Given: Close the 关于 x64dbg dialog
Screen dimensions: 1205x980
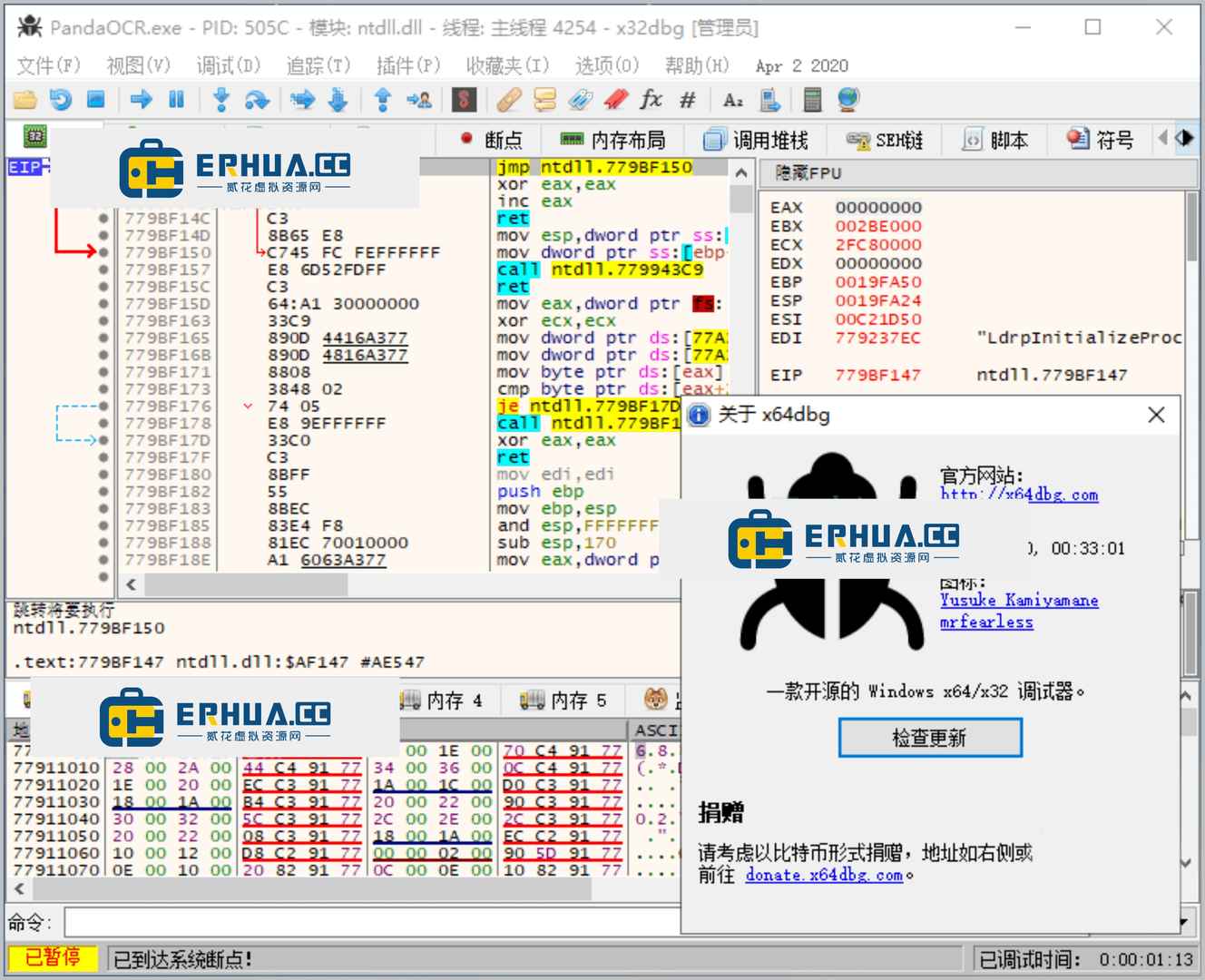Looking at the screenshot, I should (1156, 415).
